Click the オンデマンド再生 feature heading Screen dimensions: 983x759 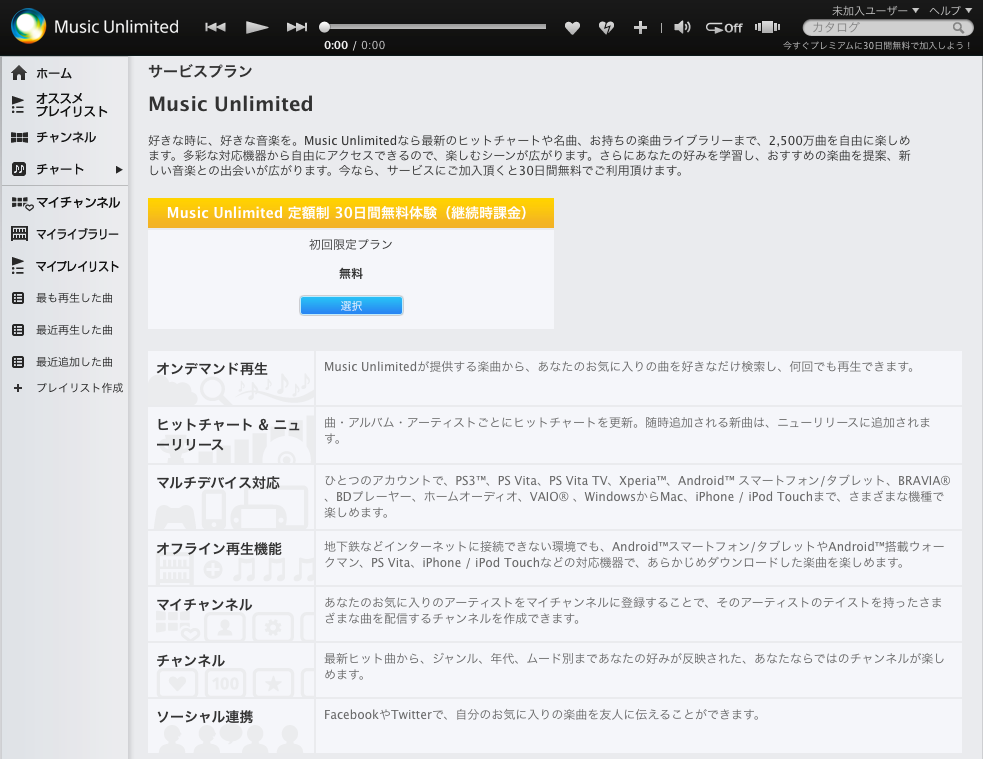[212, 369]
